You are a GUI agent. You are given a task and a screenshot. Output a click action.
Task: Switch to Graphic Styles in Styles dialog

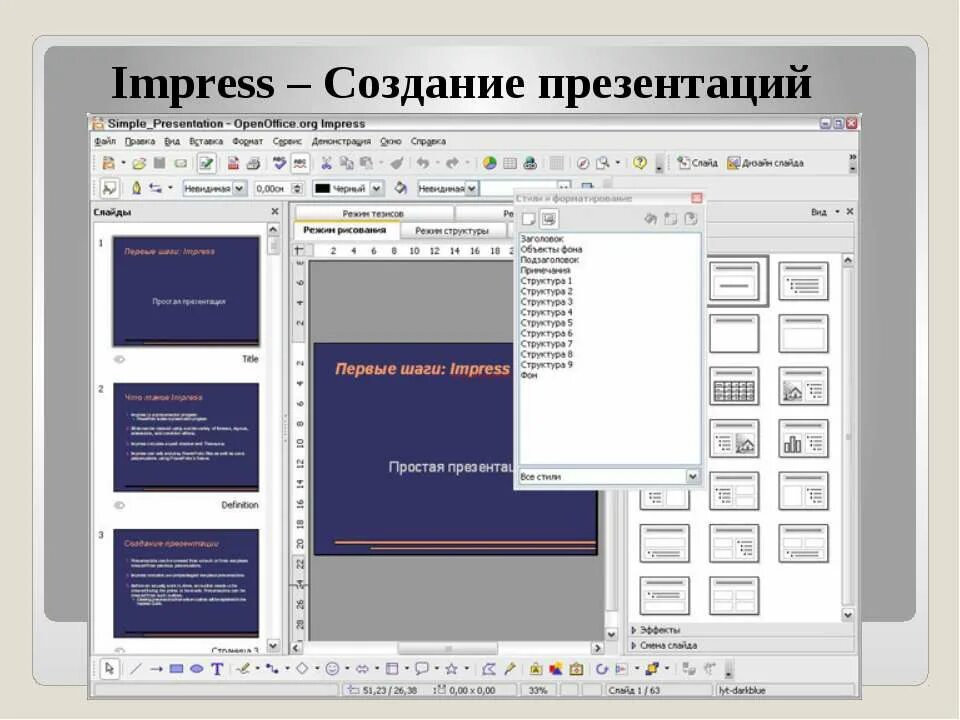[x=528, y=219]
